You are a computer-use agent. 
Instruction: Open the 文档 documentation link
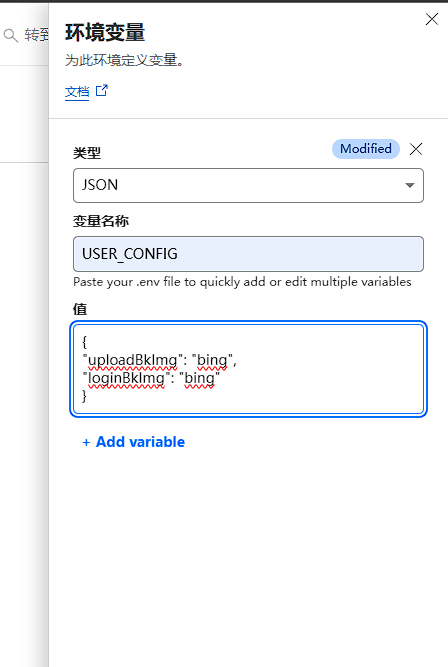click(77, 91)
